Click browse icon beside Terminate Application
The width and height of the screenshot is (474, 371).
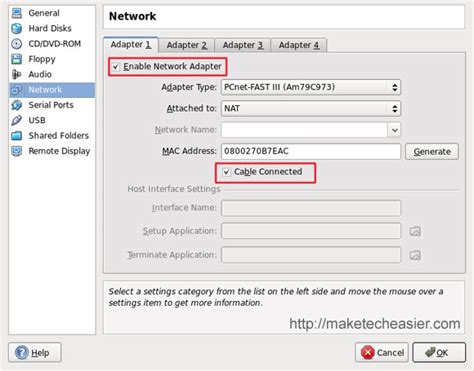[415, 255]
